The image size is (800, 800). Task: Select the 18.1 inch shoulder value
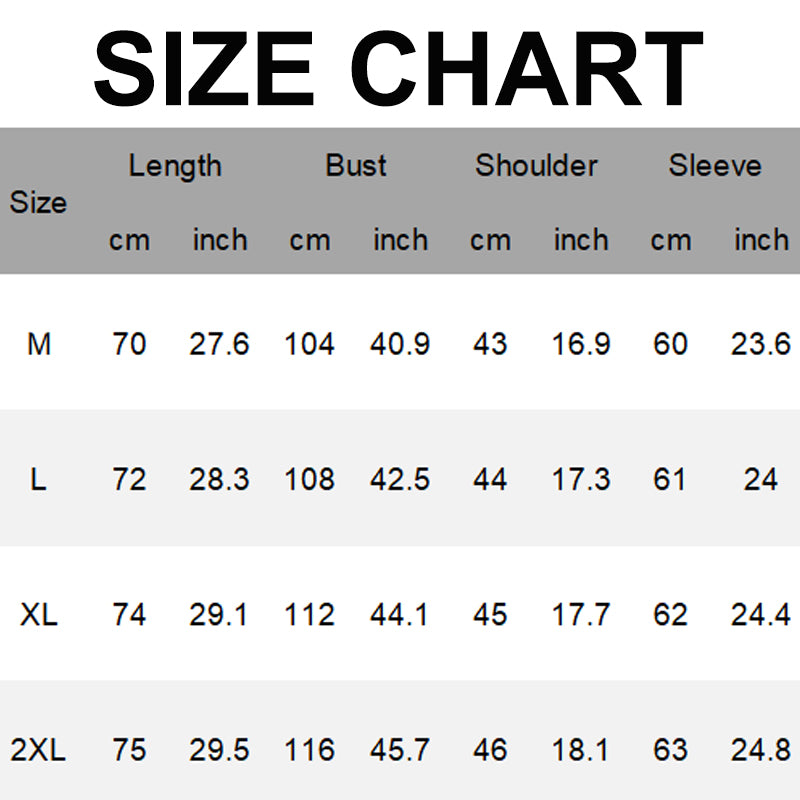click(x=581, y=750)
